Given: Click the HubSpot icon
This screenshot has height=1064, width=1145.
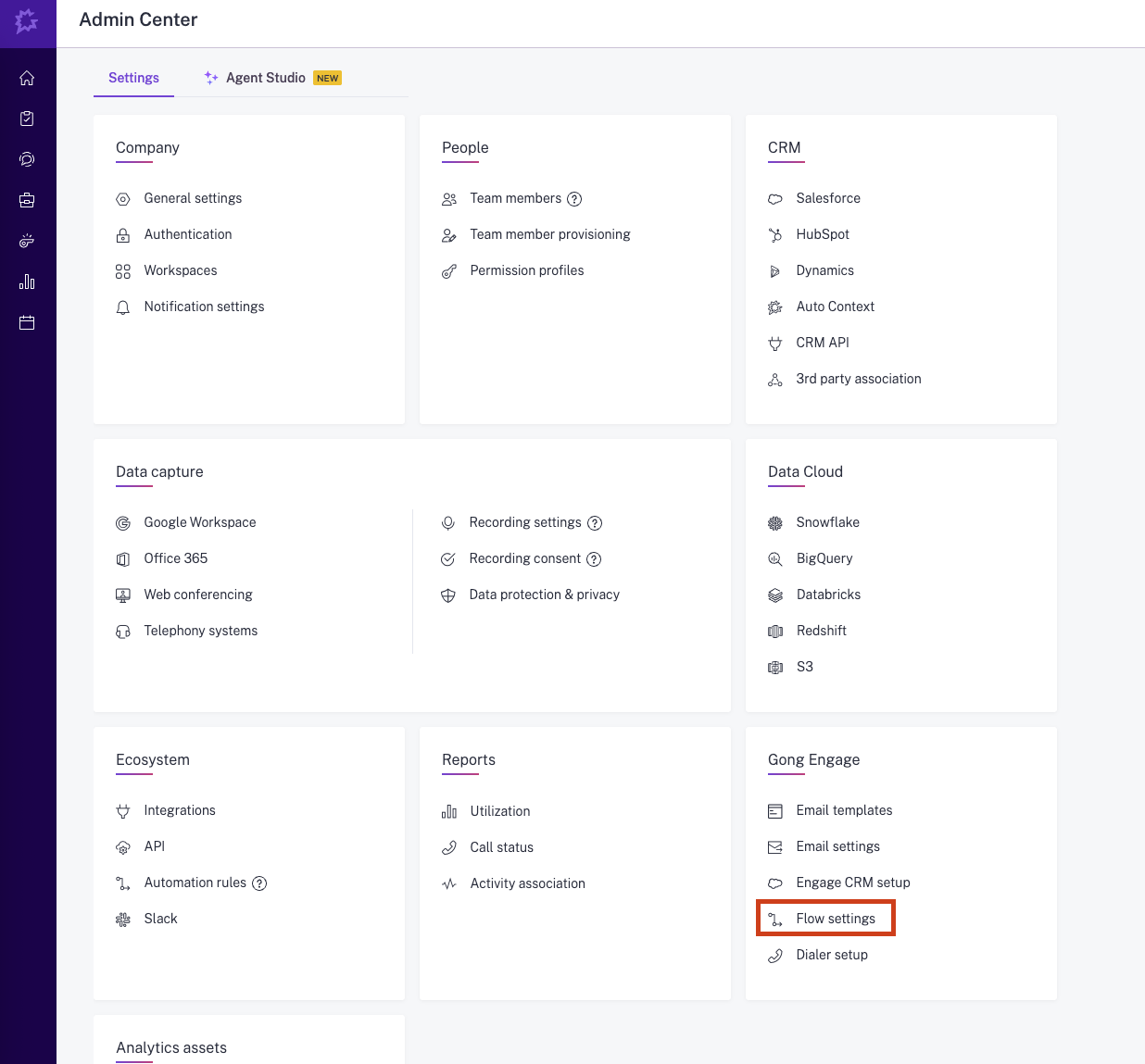Looking at the screenshot, I should click(775, 235).
